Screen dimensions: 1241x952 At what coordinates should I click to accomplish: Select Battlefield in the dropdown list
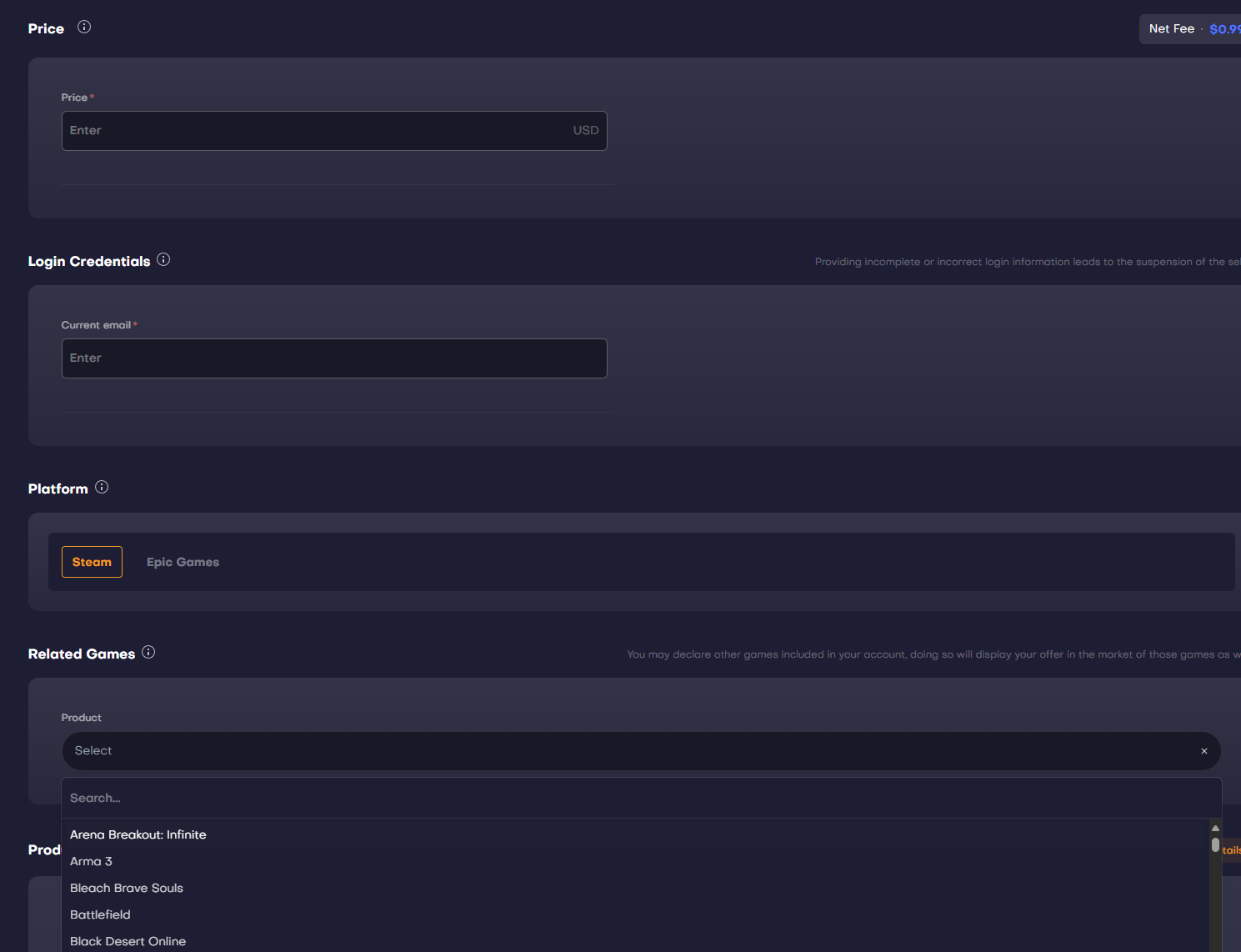point(100,914)
